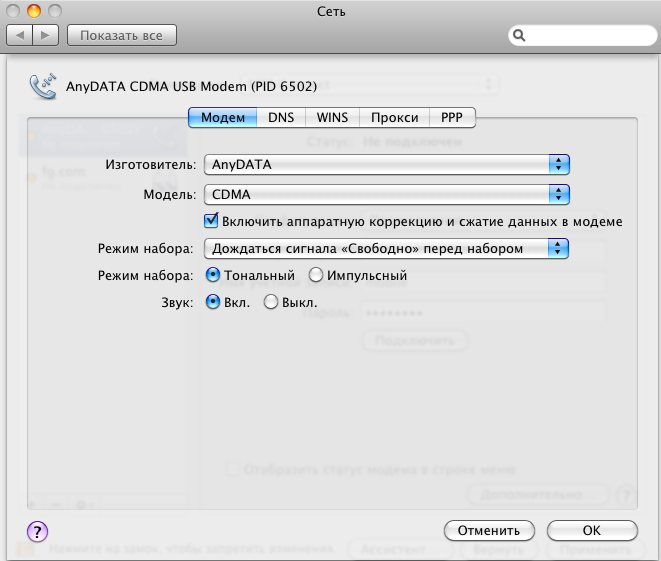661x561 pixels.
Task: Open the Дождаться сигнала «Свободно» dropdown
Action: coord(386,249)
